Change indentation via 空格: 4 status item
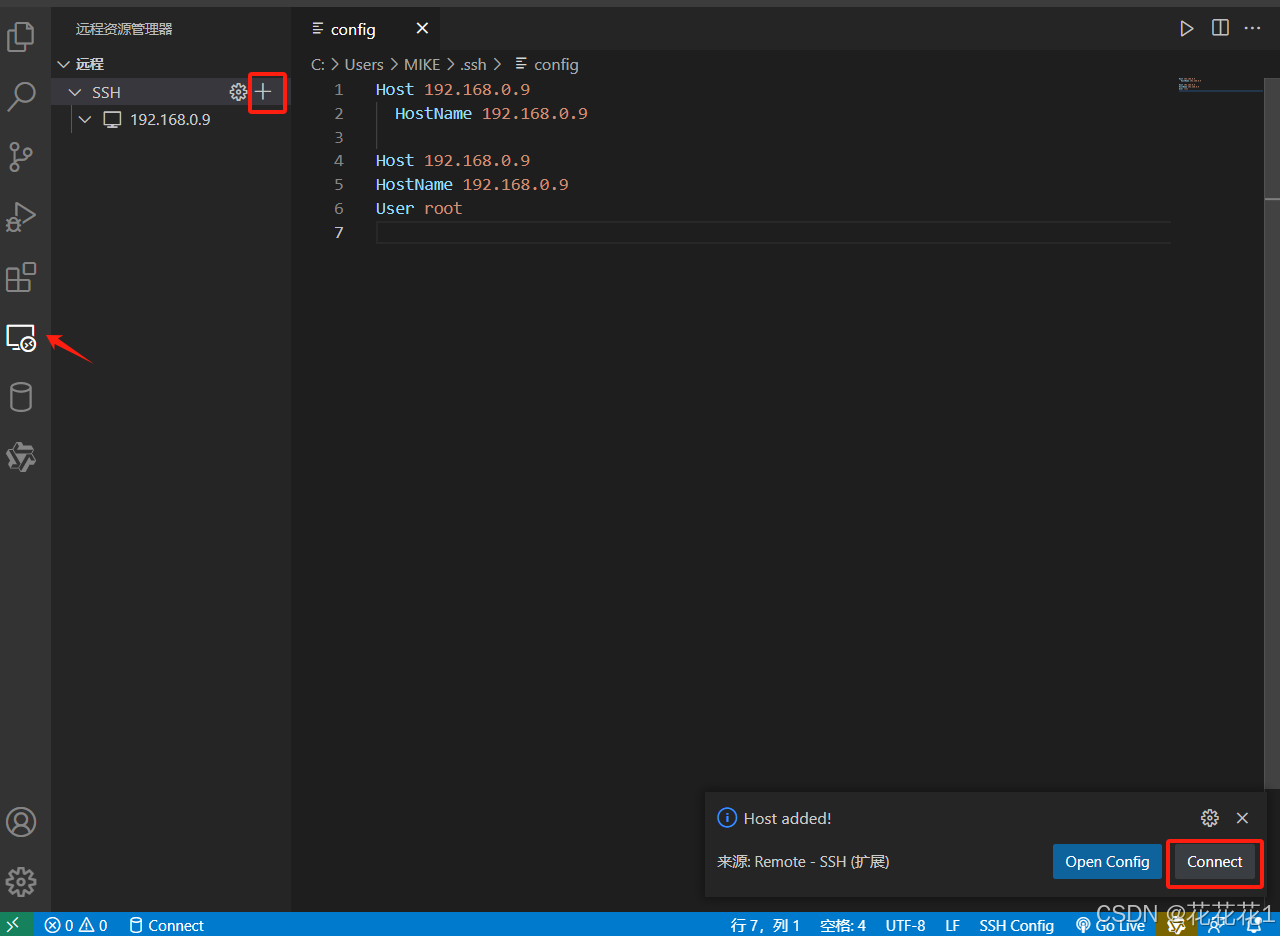Screen dimensions: 1280x936 click(x=843, y=925)
